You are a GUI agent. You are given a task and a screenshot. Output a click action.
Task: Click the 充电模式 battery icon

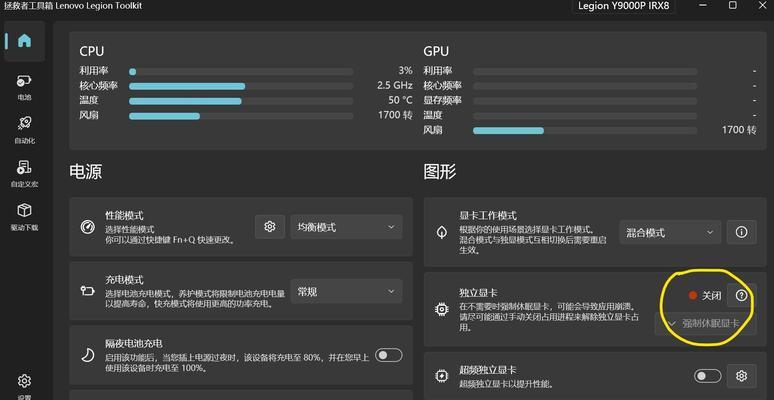(x=87, y=291)
